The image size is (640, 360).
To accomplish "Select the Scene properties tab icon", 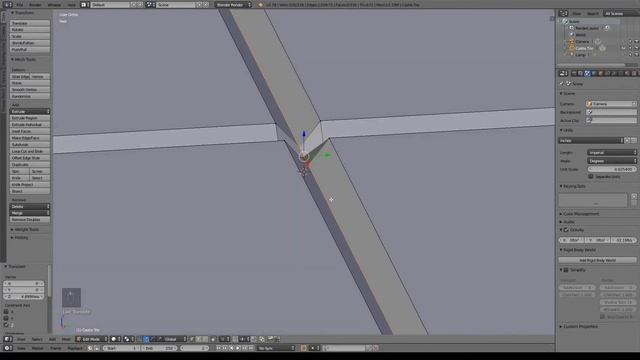I will (x=587, y=73).
